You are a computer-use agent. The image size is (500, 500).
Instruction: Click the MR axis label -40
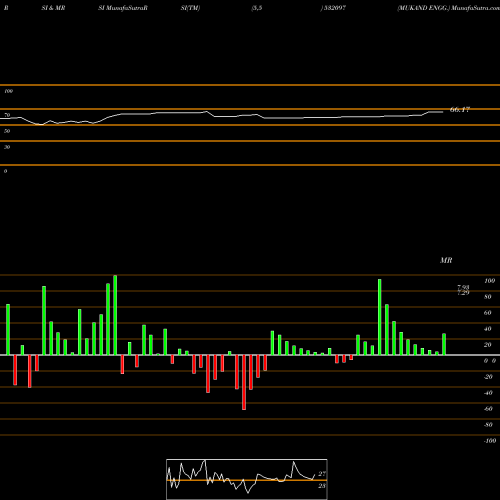tap(488, 393)
